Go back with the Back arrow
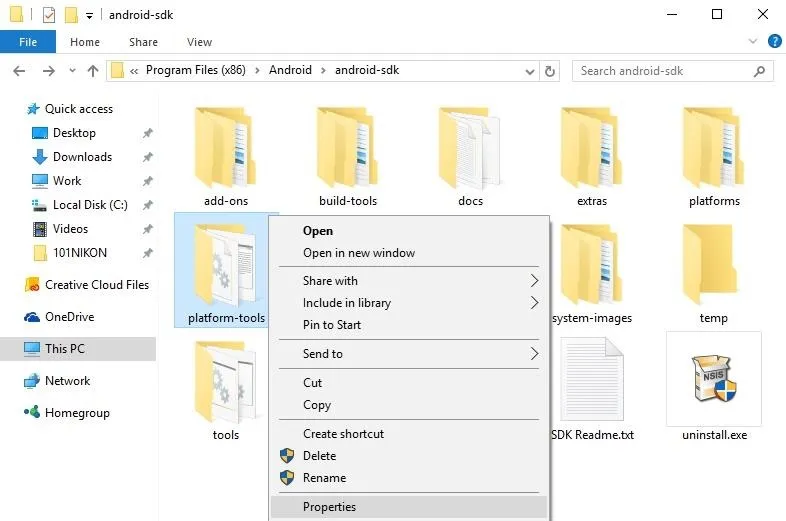786x521 pixels. [19, 71]
